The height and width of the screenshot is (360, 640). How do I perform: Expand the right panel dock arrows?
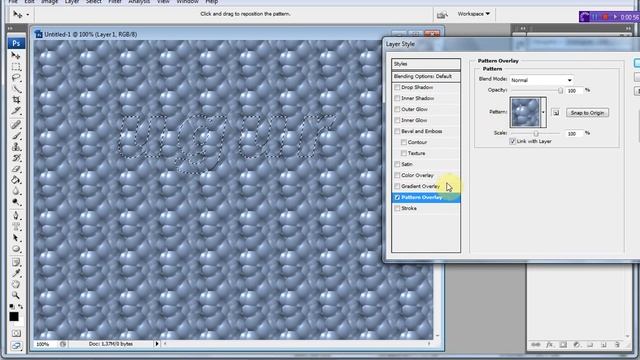click(523, 28)
